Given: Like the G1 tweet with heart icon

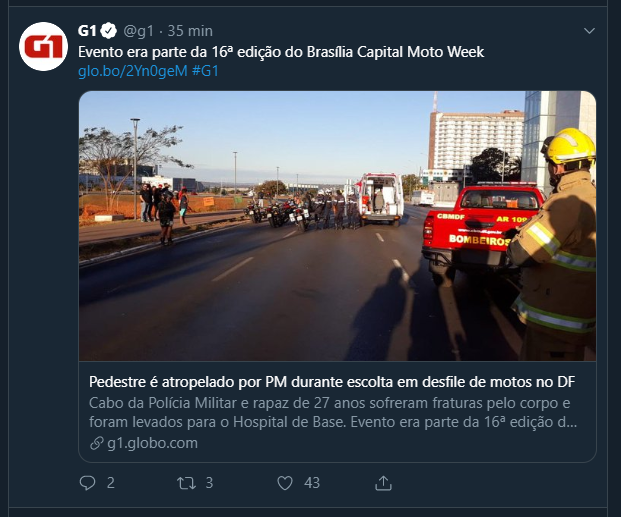Looking at the screenshot, I should point(285,483).
